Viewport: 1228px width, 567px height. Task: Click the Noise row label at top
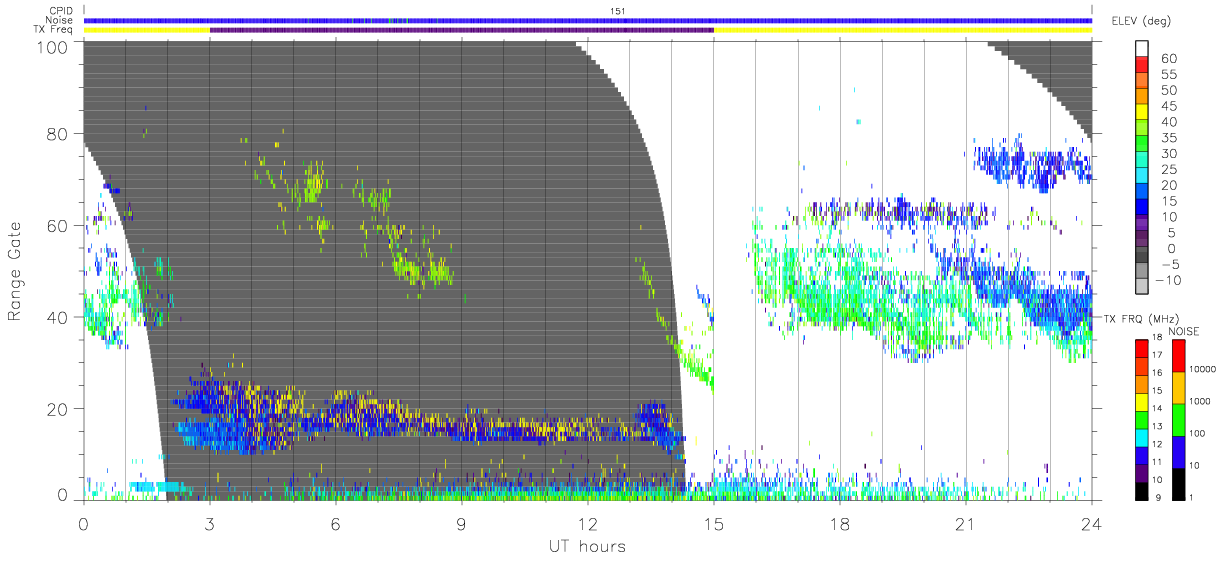[x=60, y=20]
